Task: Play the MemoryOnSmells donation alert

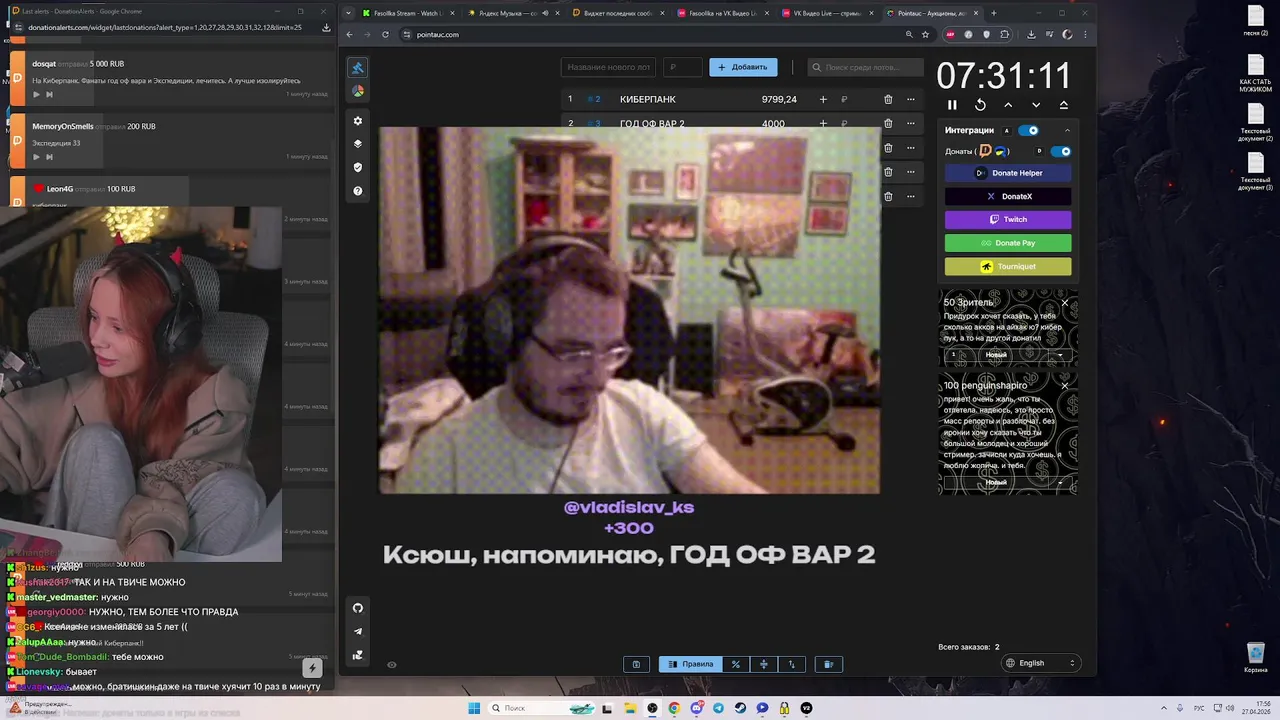Action: click(37, 157)
